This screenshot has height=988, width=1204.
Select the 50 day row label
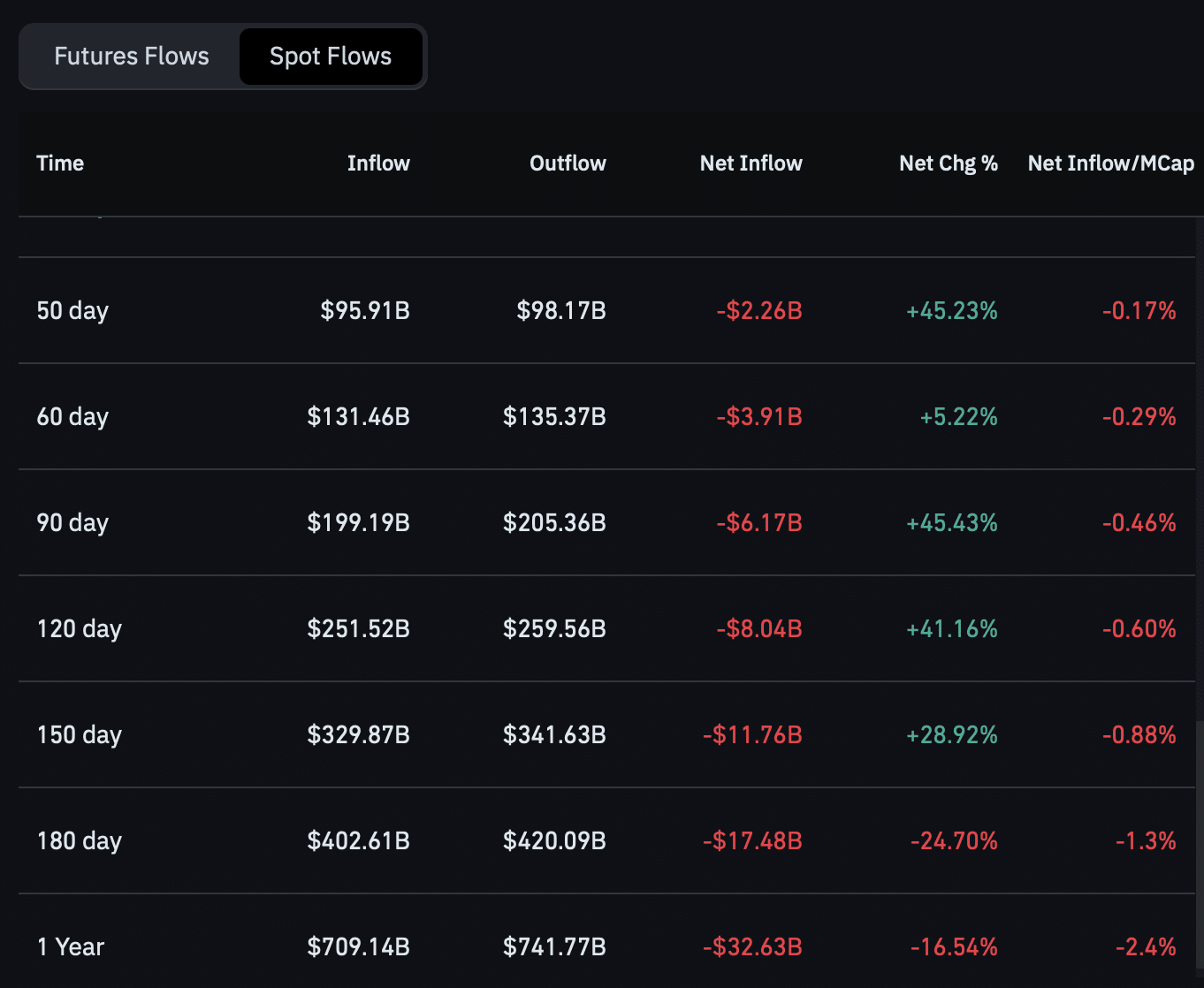pos(72,311)
